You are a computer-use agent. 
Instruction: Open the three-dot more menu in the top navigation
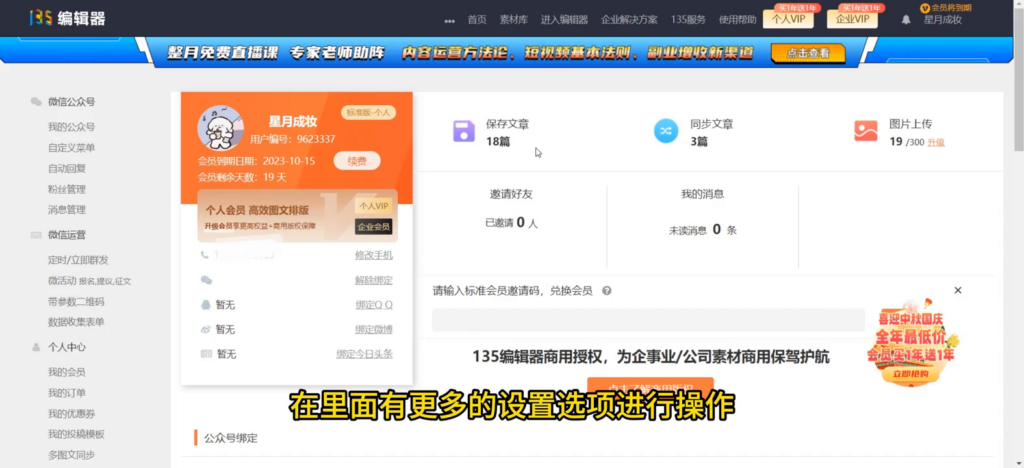point(449,20)
